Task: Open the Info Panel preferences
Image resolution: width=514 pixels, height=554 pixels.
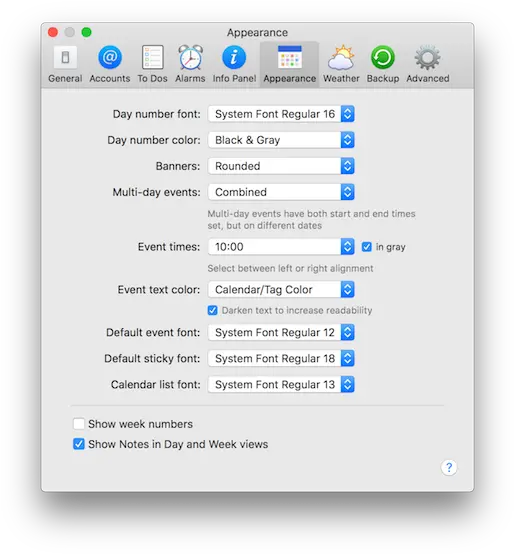Action: [x=234, y=64]
